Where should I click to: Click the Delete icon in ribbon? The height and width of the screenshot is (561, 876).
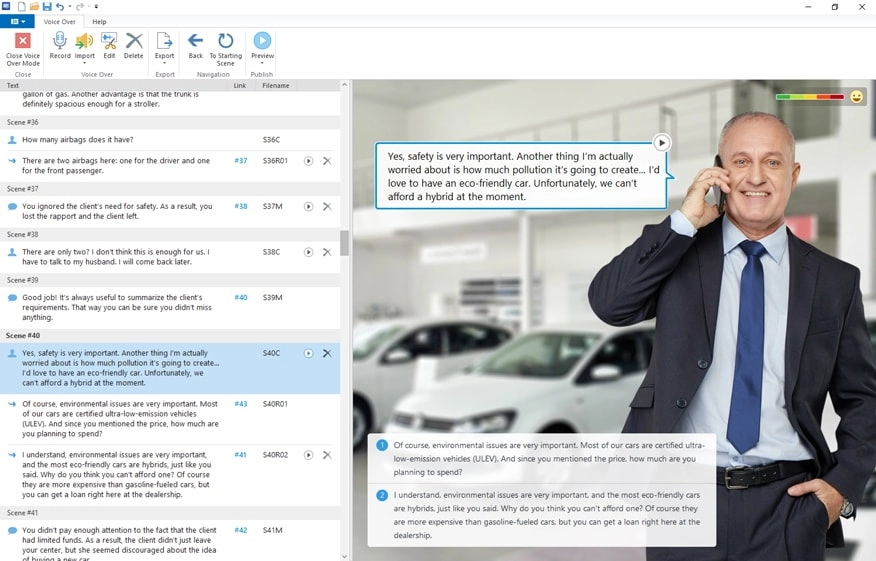133,41
